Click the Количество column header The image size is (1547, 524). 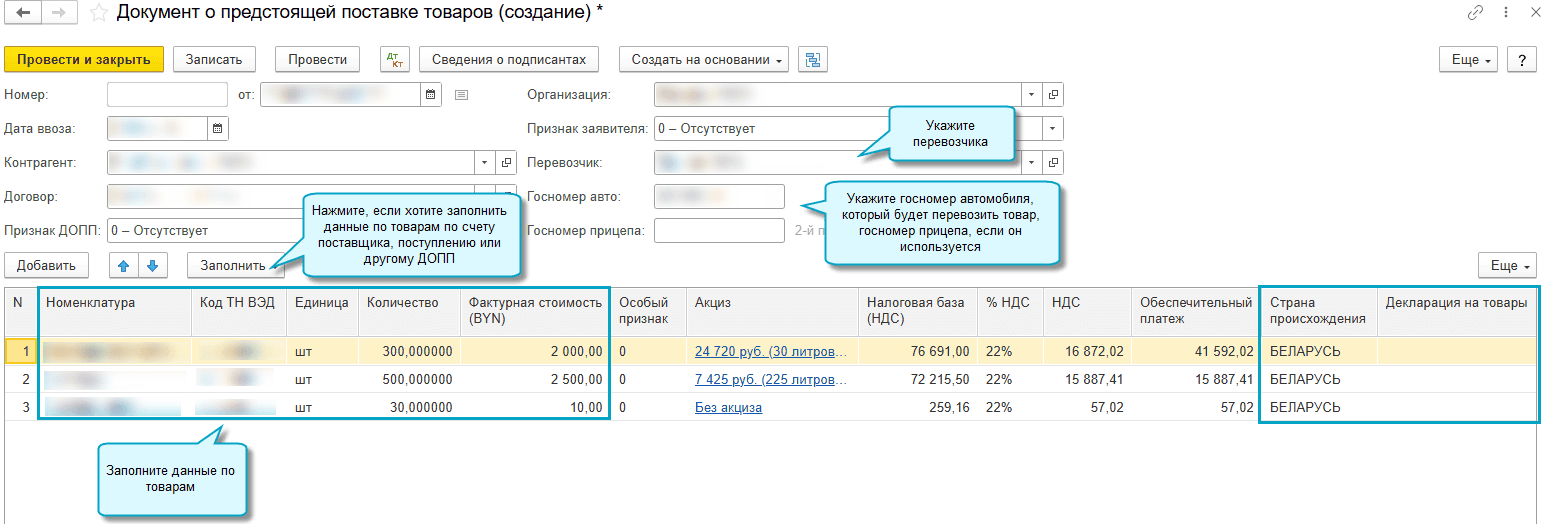409,312
